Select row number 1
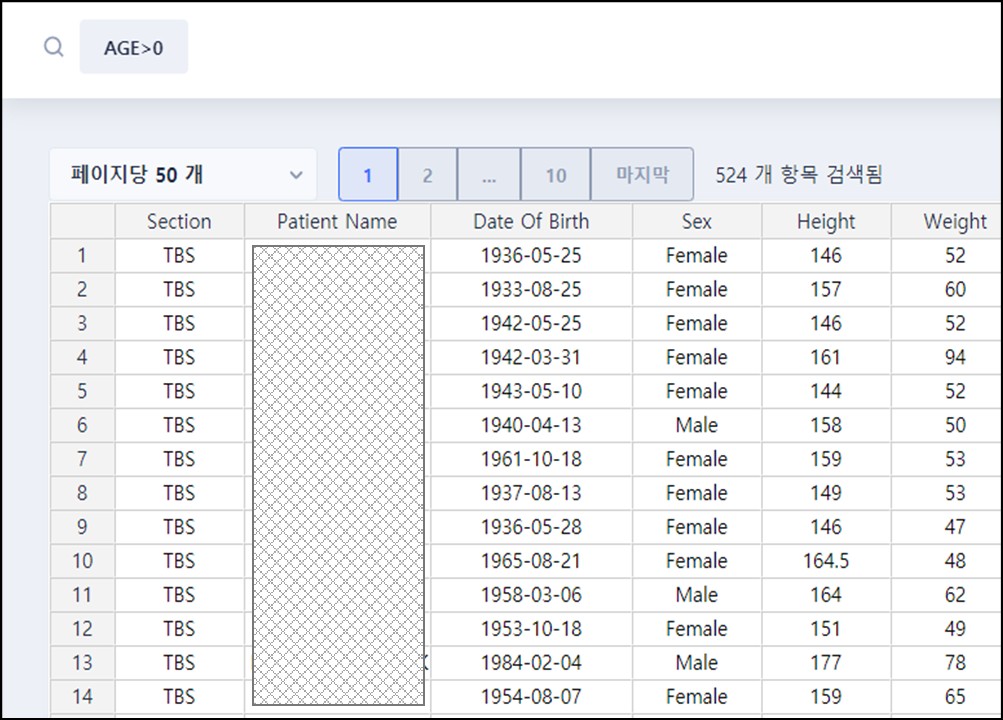Image resolution: width=1003 pixels, height=720 pixels. point(83,256)
